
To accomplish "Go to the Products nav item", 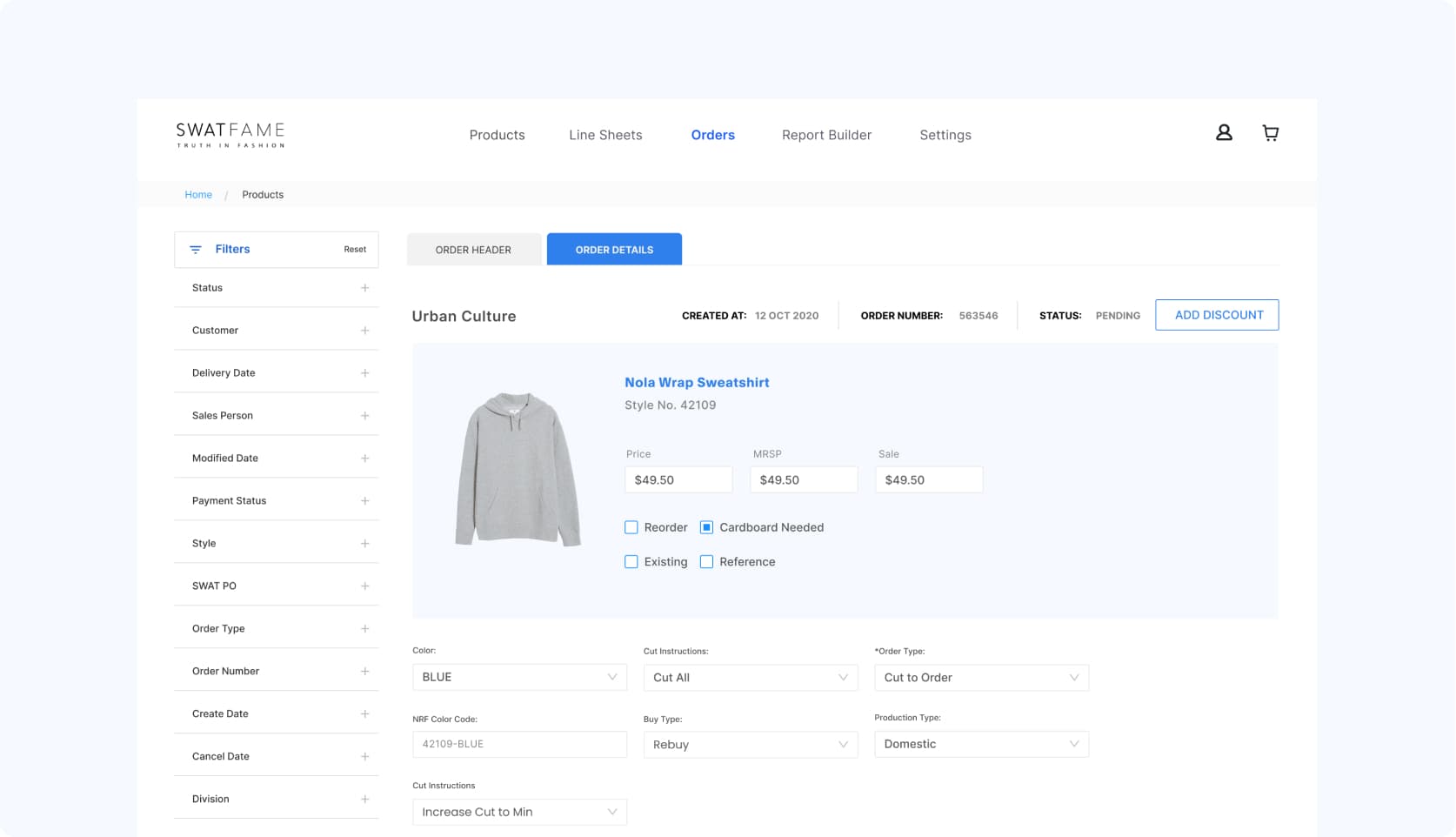I will pyautogui.click(x=498, y=135).
